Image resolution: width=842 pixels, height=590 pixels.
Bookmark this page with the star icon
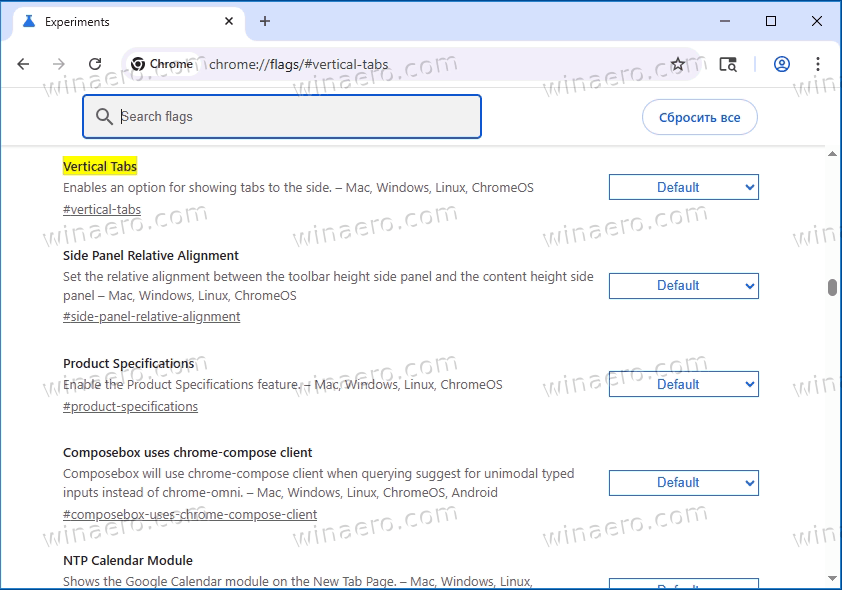[677, 63]
